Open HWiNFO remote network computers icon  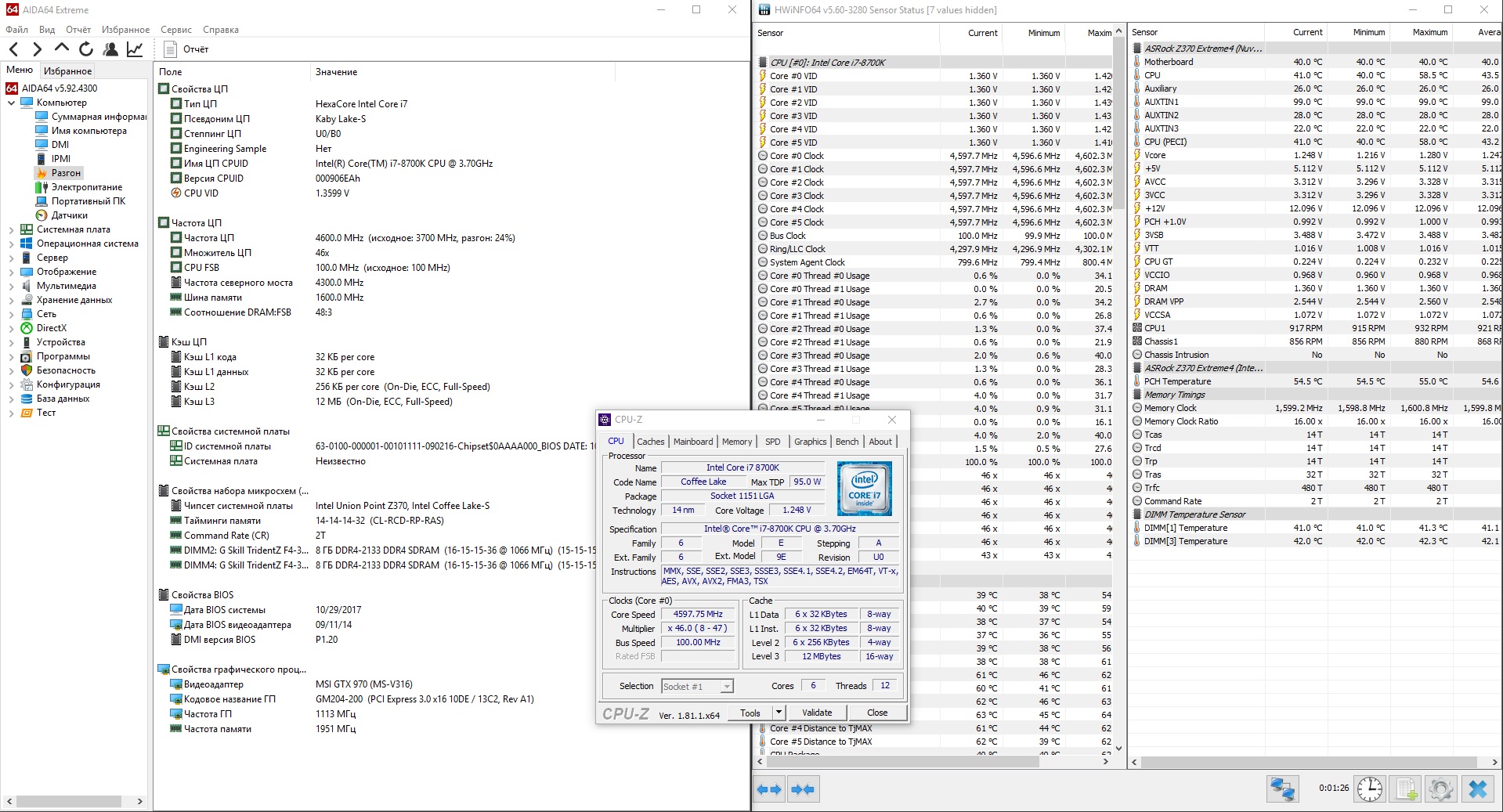[x=1283, y=789]
